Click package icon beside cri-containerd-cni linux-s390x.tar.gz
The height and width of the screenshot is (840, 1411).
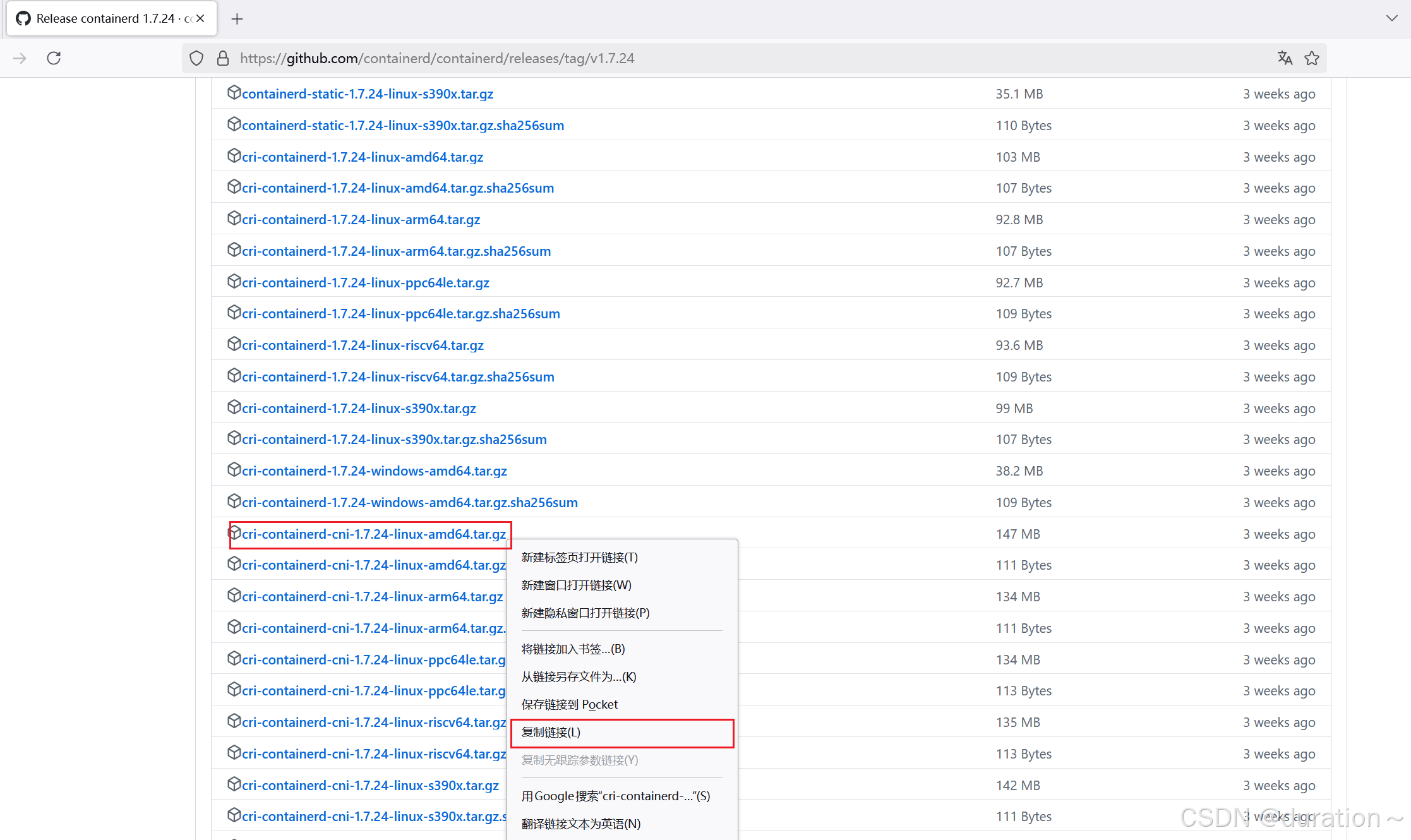234,784
